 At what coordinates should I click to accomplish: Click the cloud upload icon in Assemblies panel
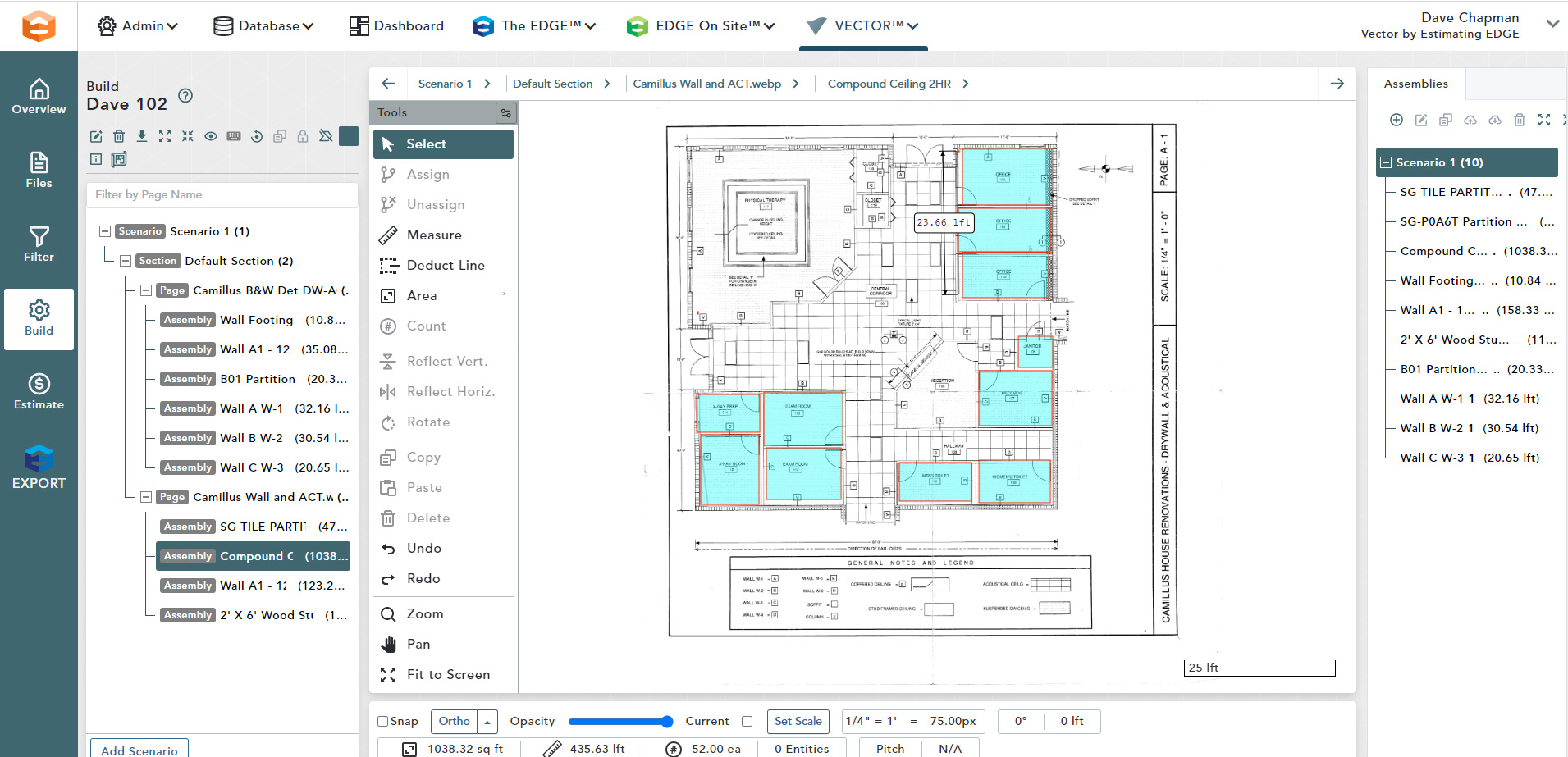coord(1470,120)
